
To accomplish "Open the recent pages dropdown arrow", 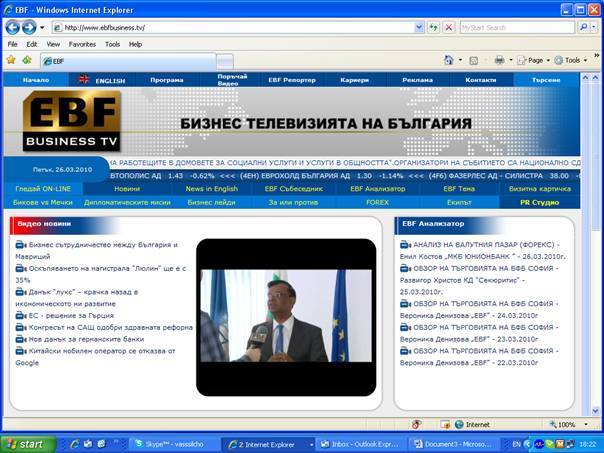I will 42,28.
